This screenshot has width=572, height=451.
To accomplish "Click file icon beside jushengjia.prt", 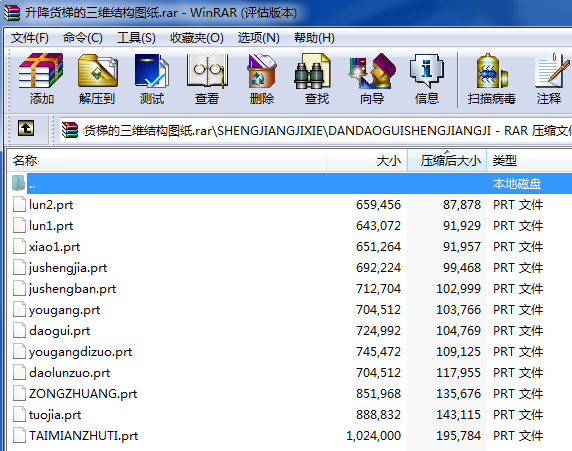I will pos(19,267).
